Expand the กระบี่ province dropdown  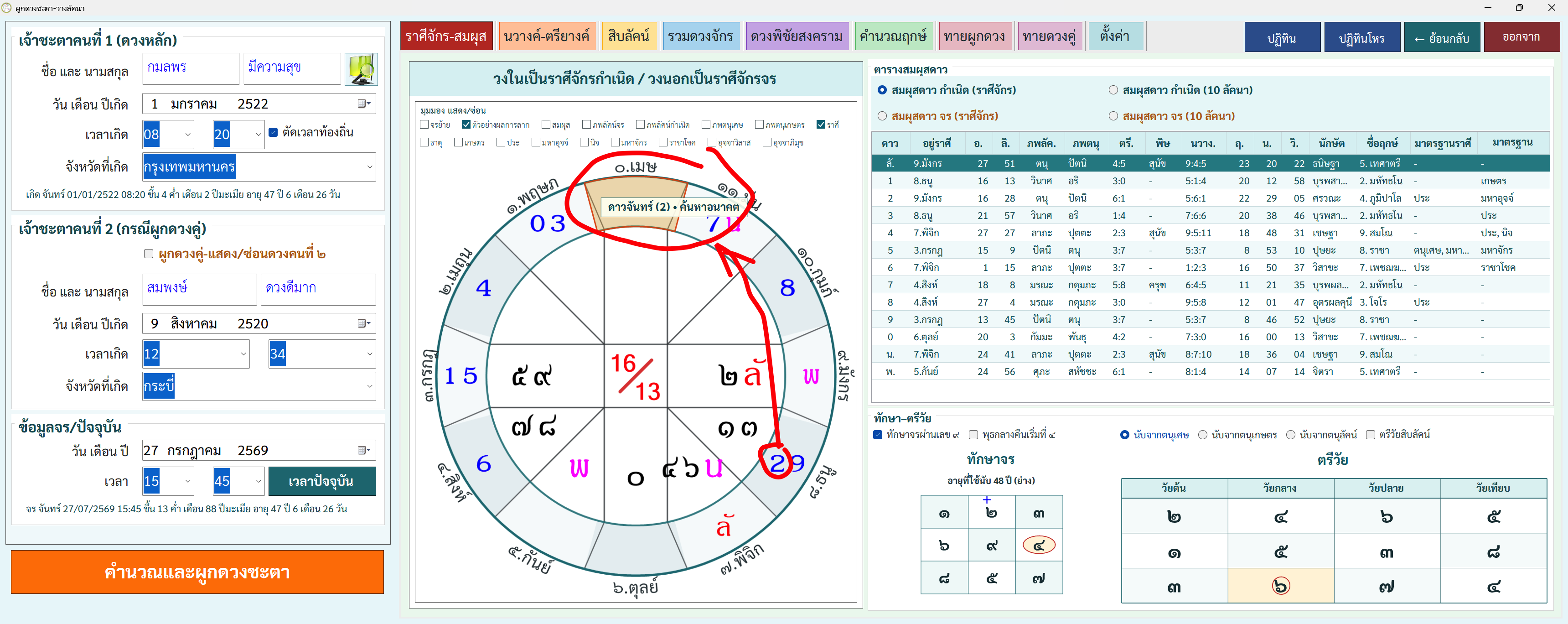369,386
